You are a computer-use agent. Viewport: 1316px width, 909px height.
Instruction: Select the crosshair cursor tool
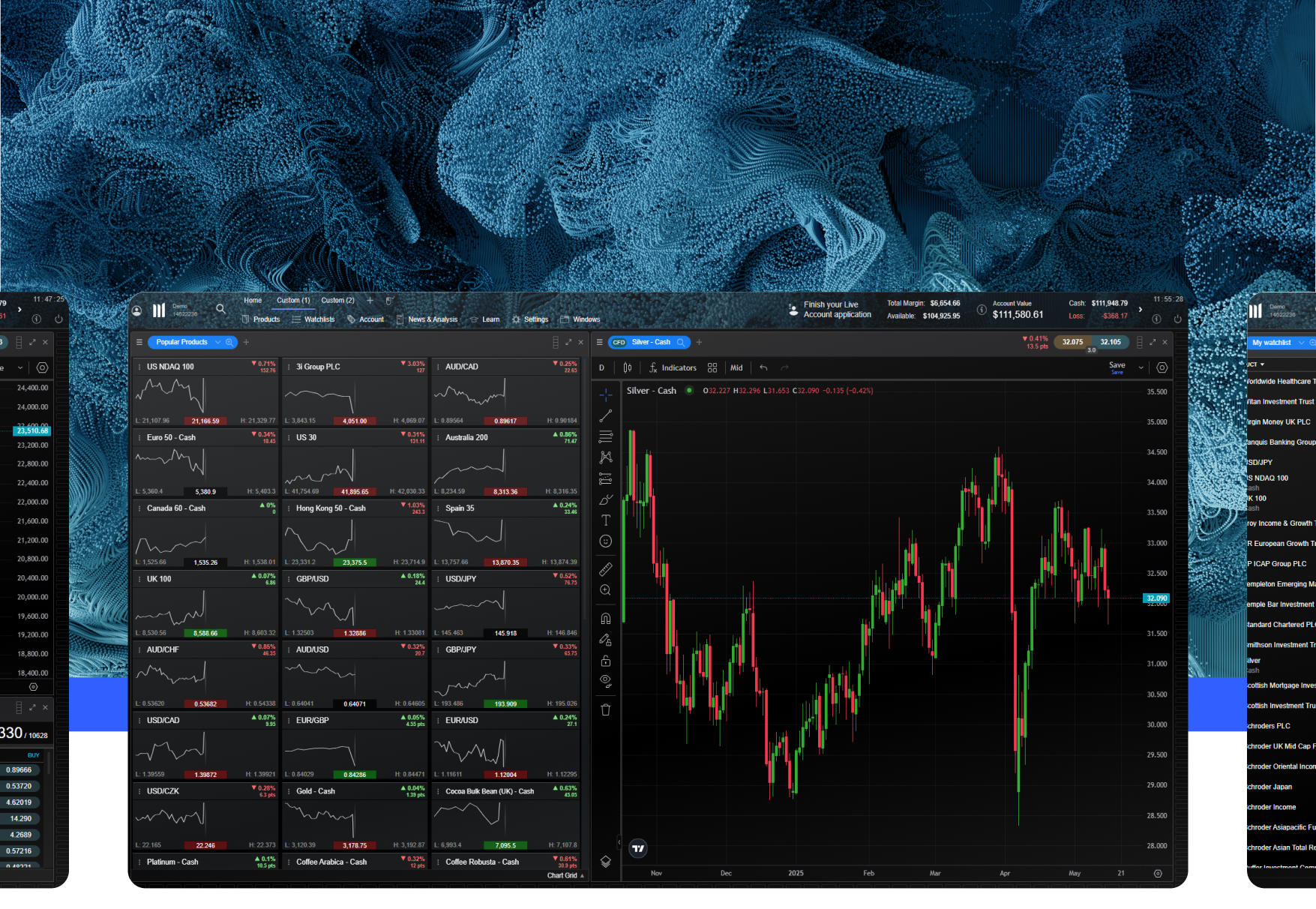tap(606, 394)
